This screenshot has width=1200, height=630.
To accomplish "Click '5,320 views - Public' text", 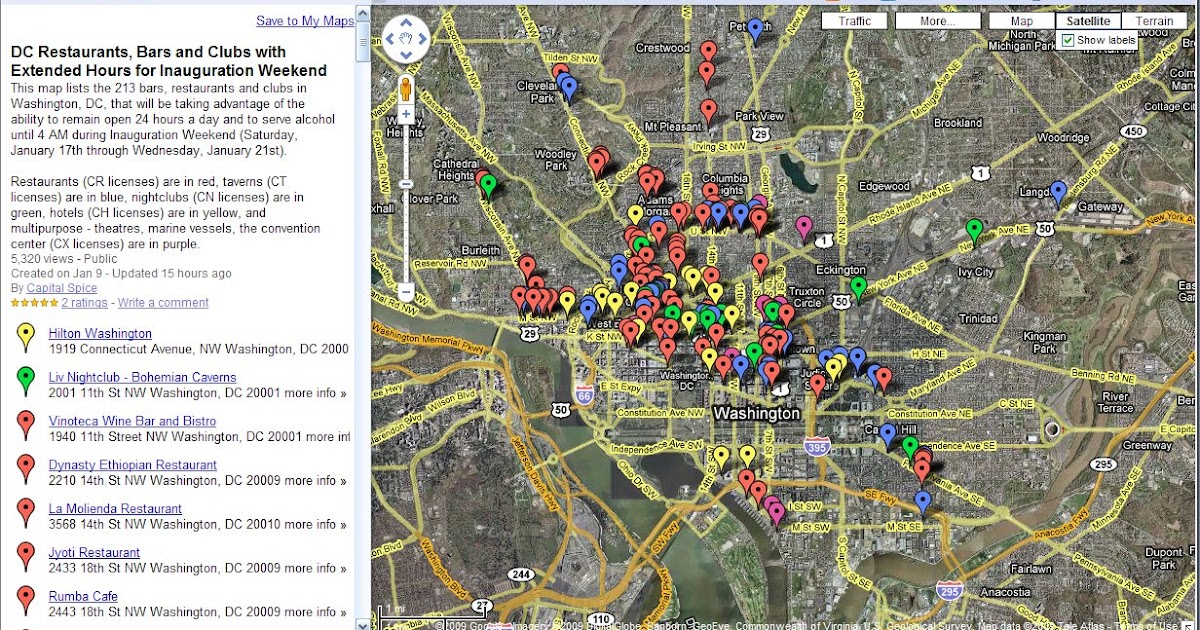I will (65, 258).
